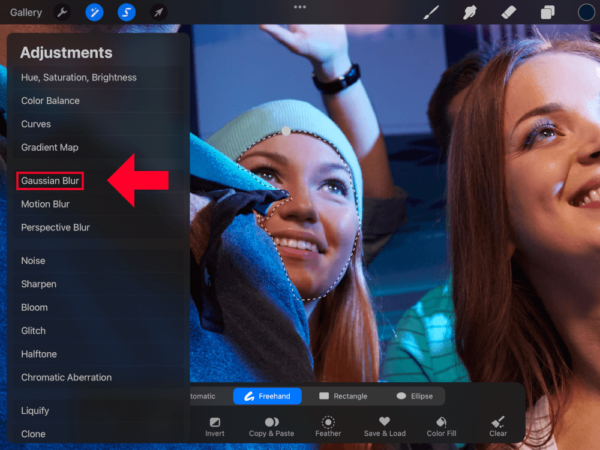This screenshot has height=450, width=600.
Task: Open the active color swatch
Action: (x=586, y=12)
